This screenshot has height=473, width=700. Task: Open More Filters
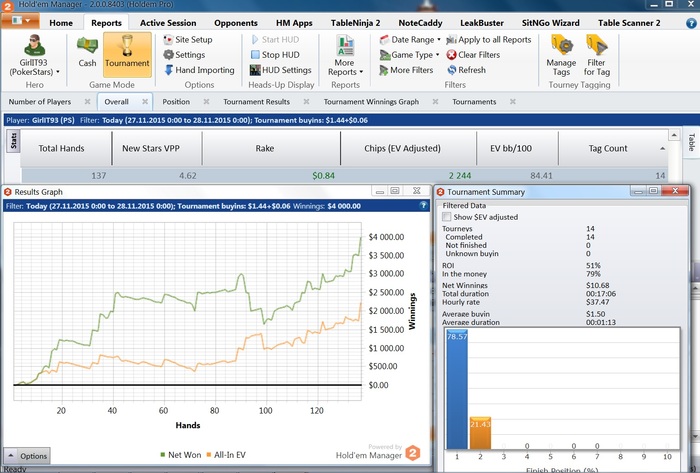(406, 70)
